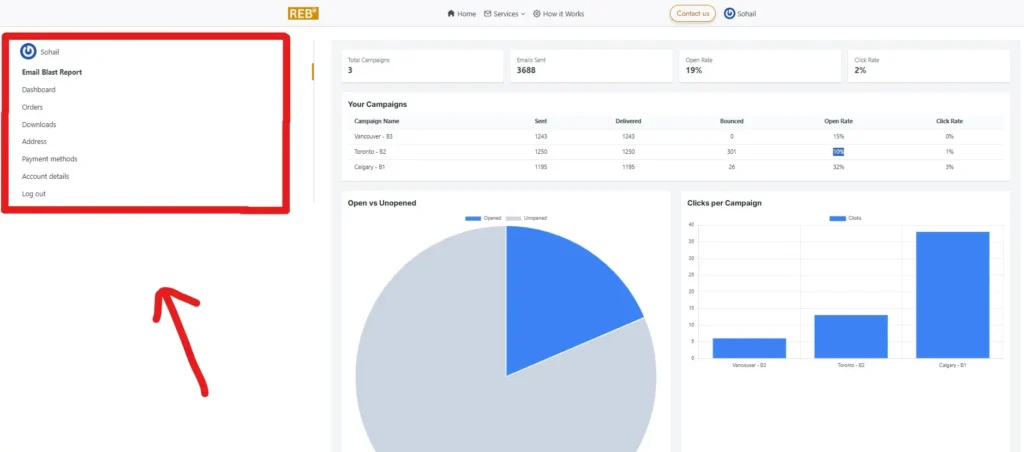Go to Orders in the sidebar

click(33, 107)
